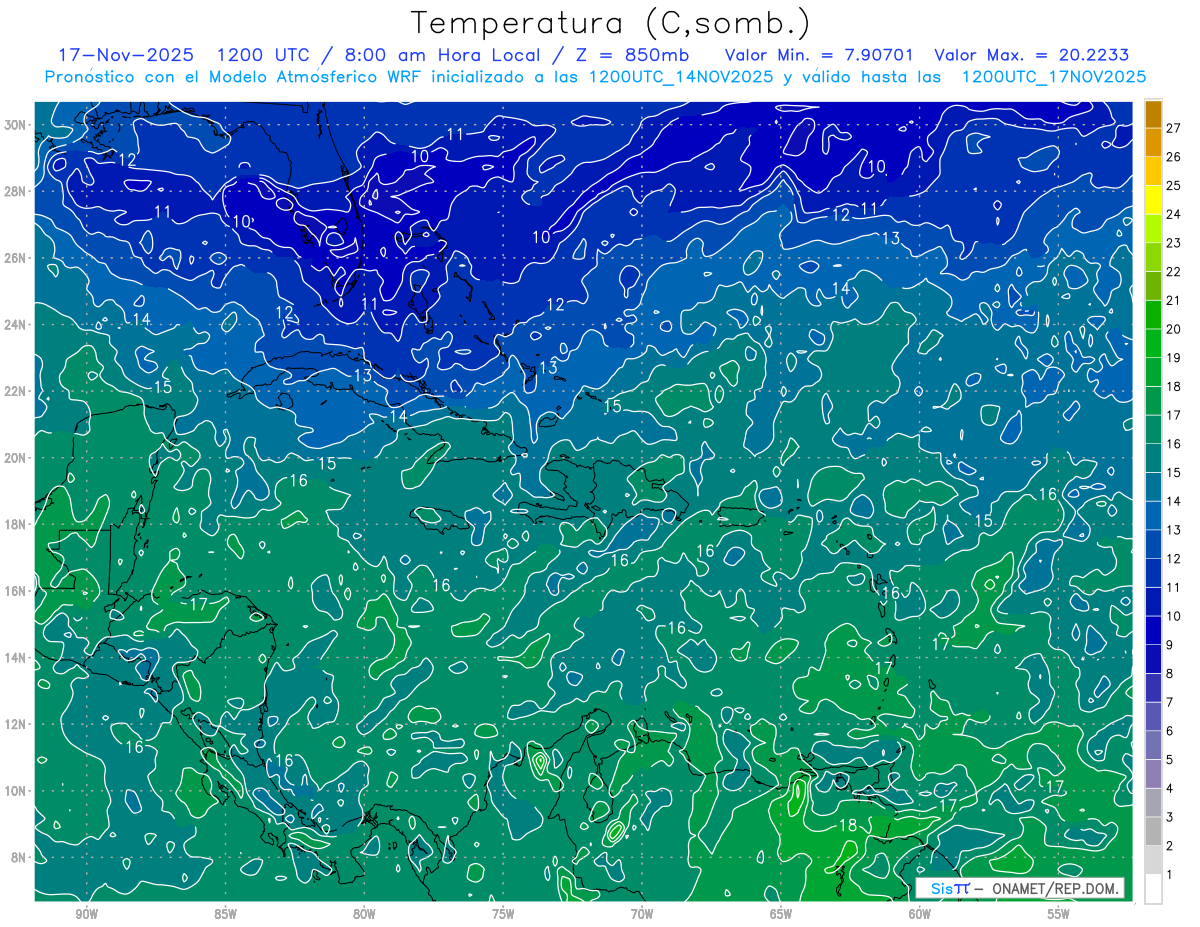This screenshot has height=927, width=1200.
Task: Click legend value '9' on color scale
Action: pos(1170,645)
